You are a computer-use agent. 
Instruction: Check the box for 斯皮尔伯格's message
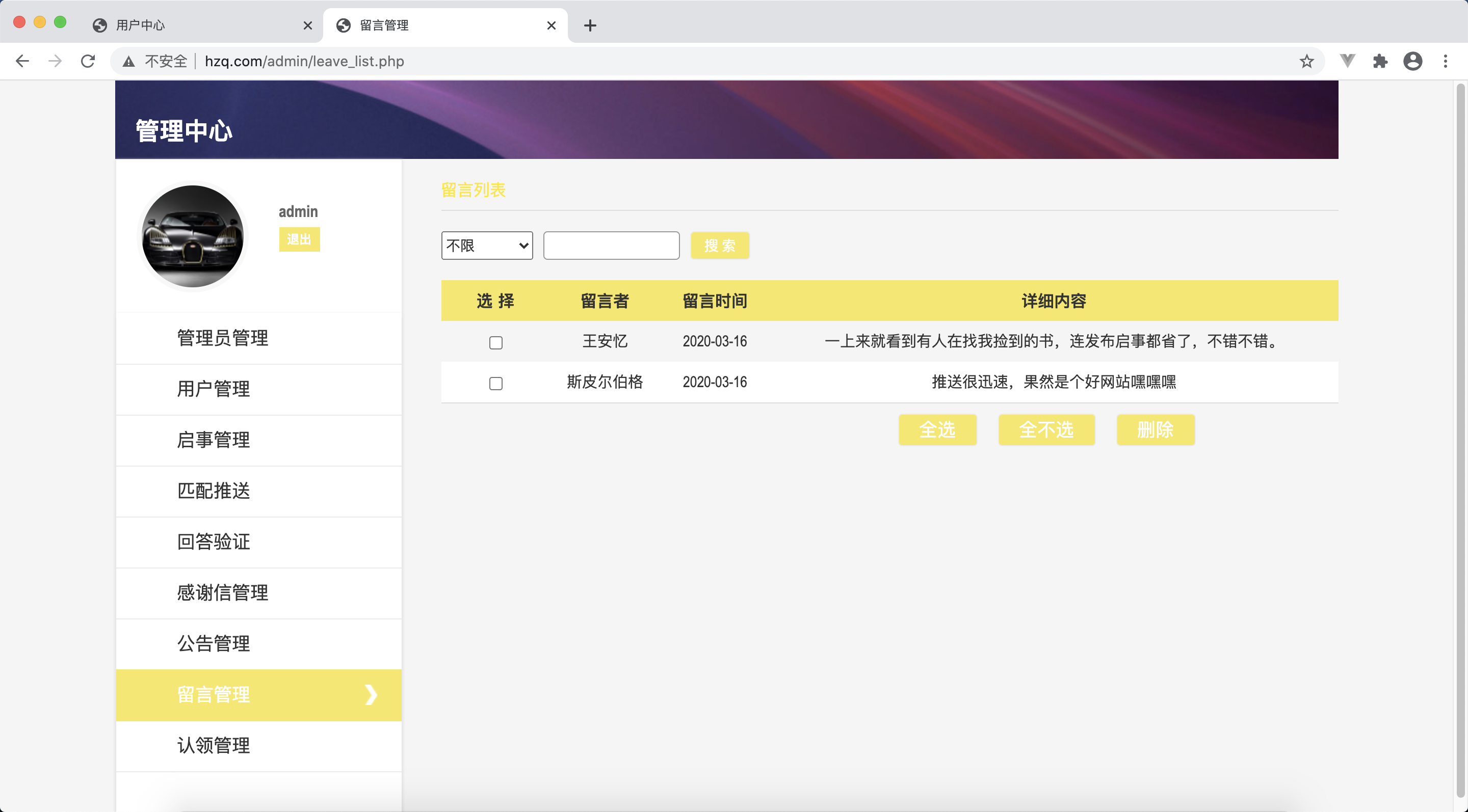(496, 383)
